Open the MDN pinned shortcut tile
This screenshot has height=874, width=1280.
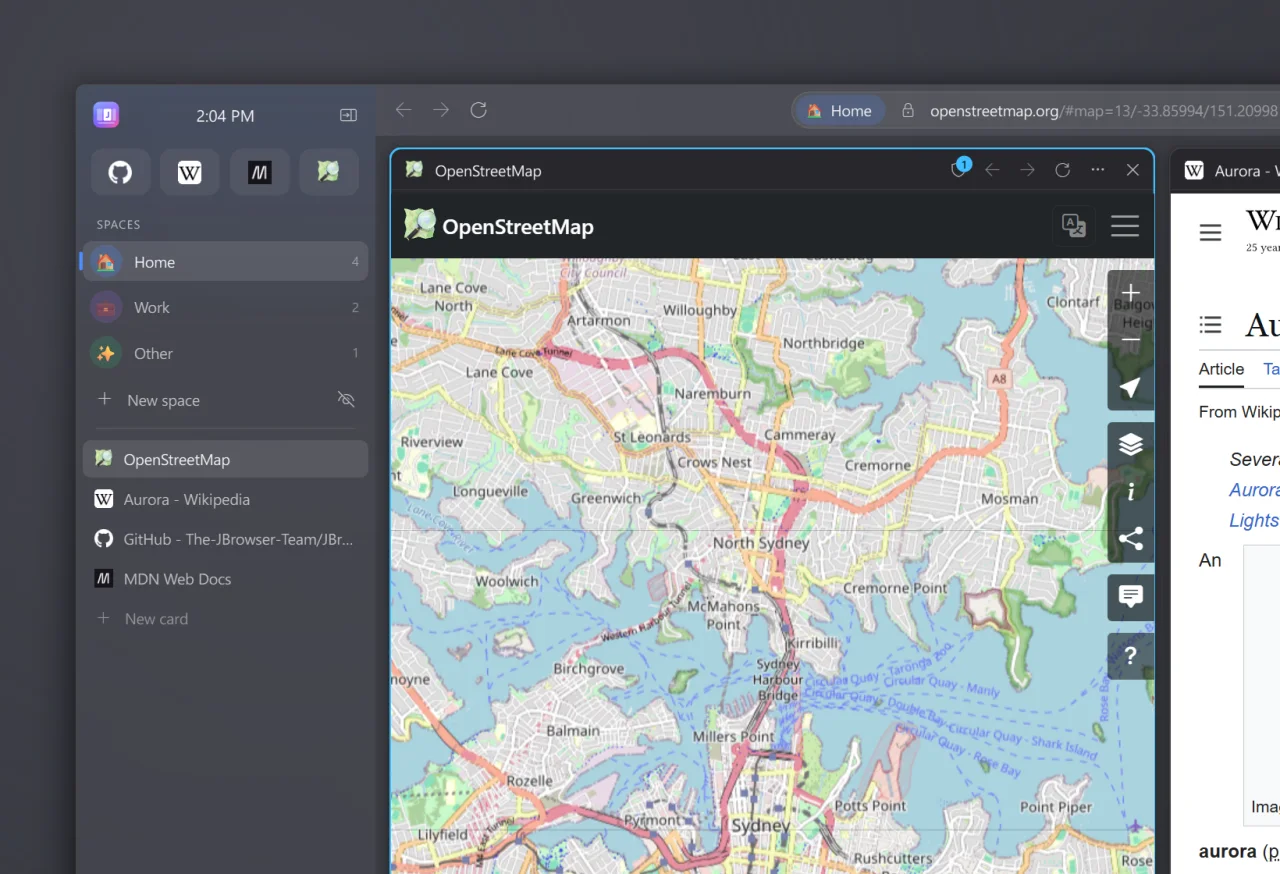click(x=260, y=172)
